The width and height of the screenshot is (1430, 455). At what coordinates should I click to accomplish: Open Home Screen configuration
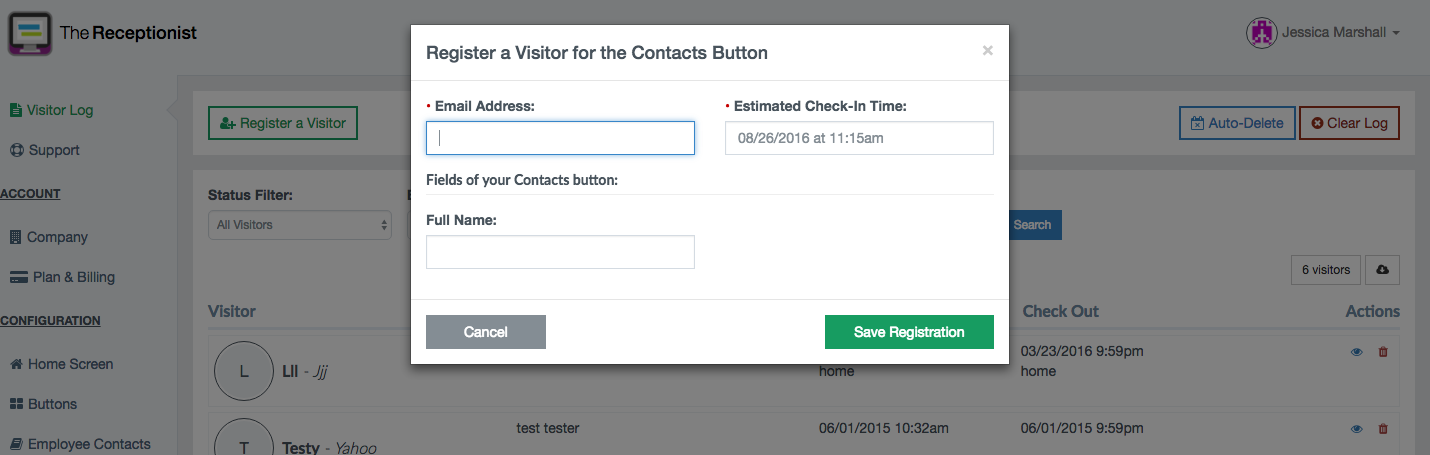click(x=61, y=364)
